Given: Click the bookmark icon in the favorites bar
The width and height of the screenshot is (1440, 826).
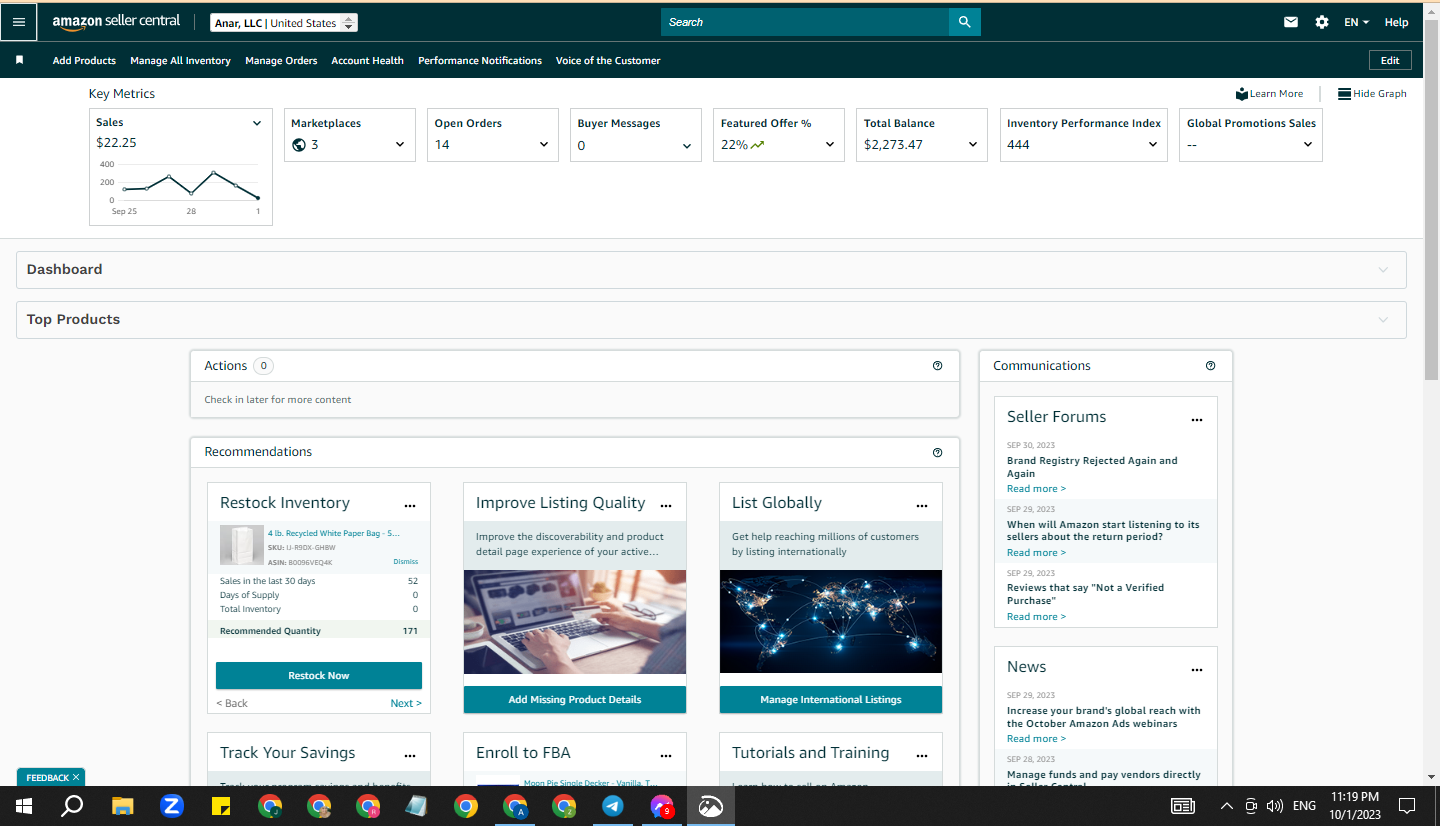Looking at the screenshot, I should pyautogui.click(x=19, y=60).
